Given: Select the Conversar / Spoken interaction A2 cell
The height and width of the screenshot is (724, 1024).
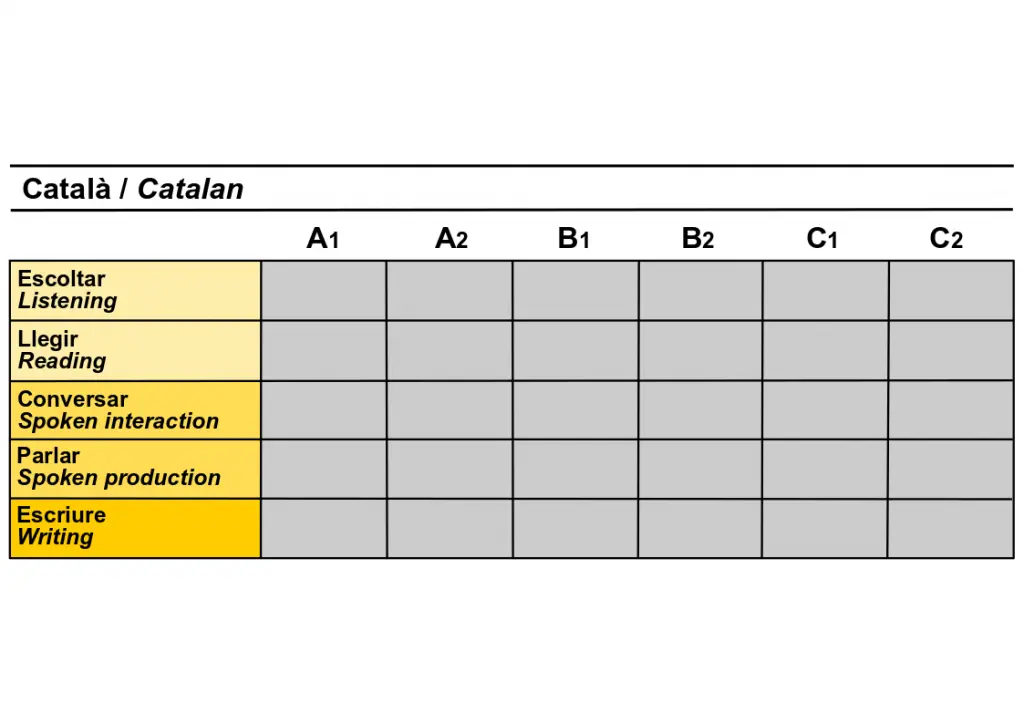Looking at the screenshot, I should coord(449,410).
